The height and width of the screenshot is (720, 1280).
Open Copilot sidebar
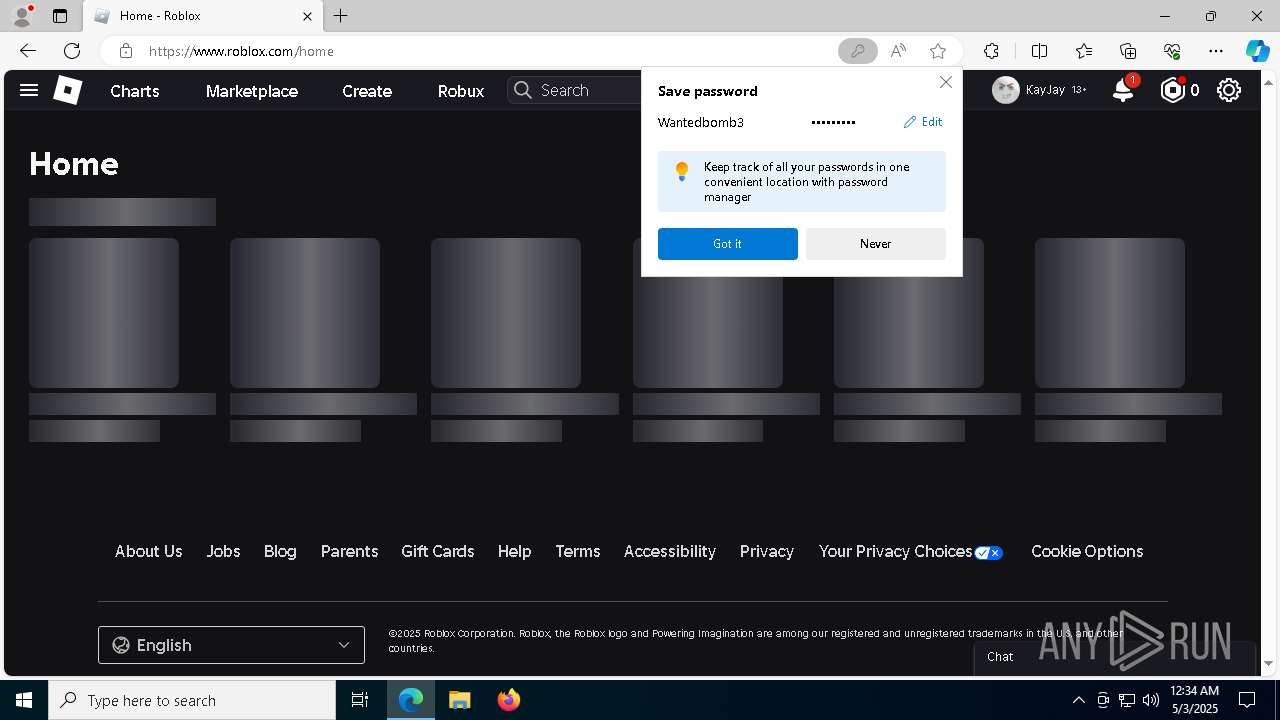1258,51
